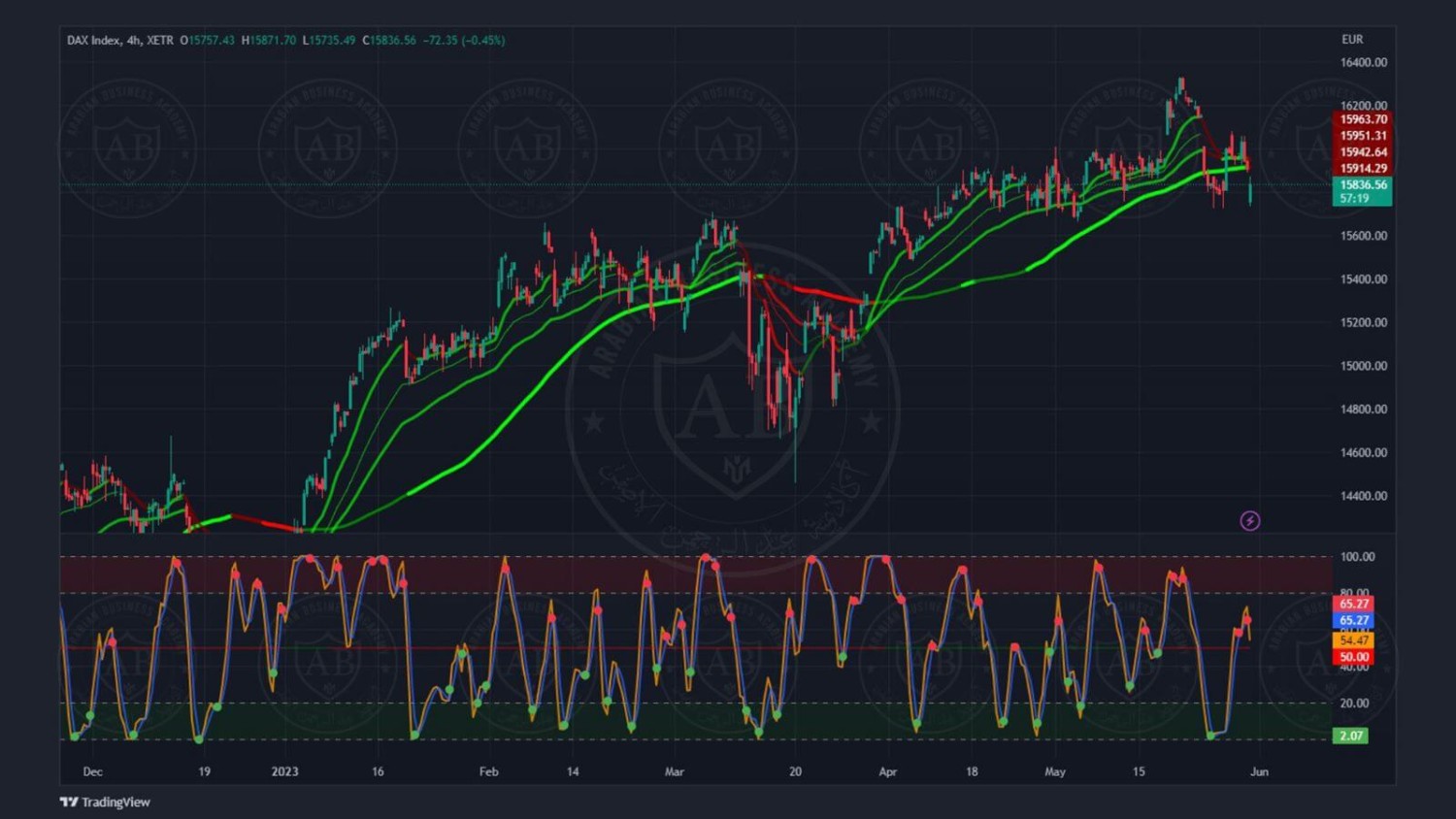The height and width of the screenshot is (819, 1456).
Task: Click the 16200.00 price axis label
Action: pos(1364,105)
